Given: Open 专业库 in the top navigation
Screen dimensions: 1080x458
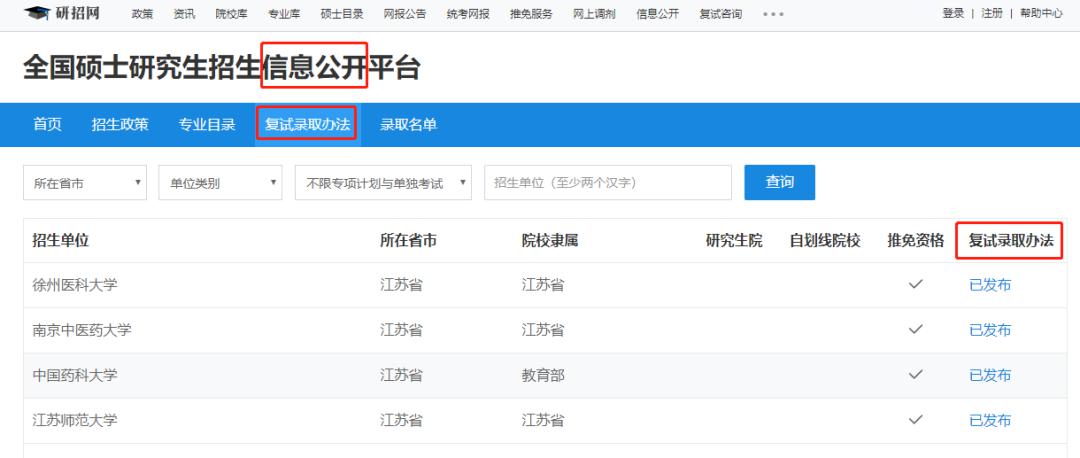Looking at the screenshot, I should pos(284,14).
